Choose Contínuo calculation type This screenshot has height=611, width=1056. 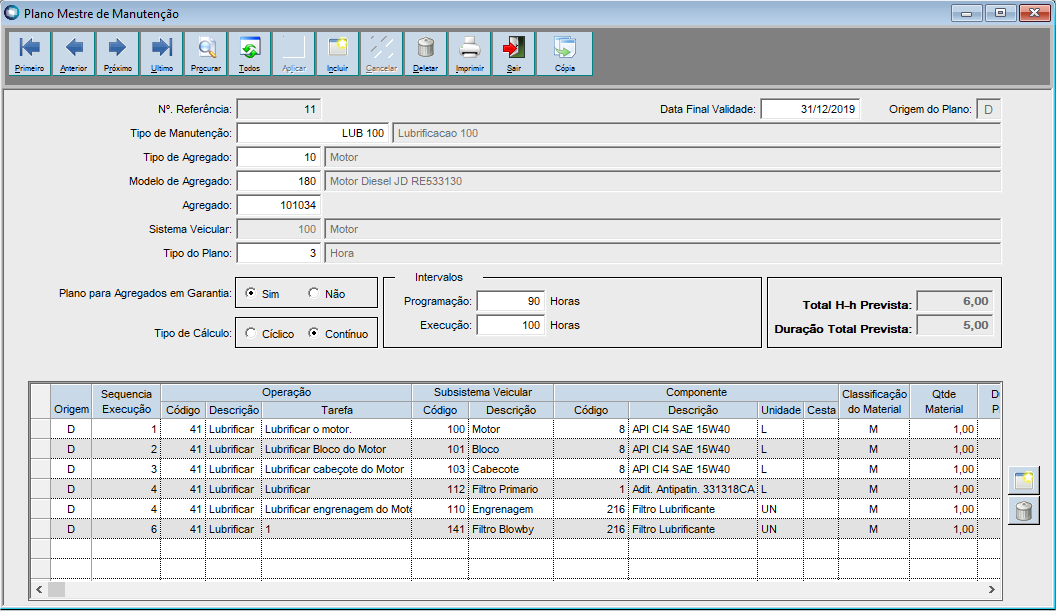(x=314, y=334)
